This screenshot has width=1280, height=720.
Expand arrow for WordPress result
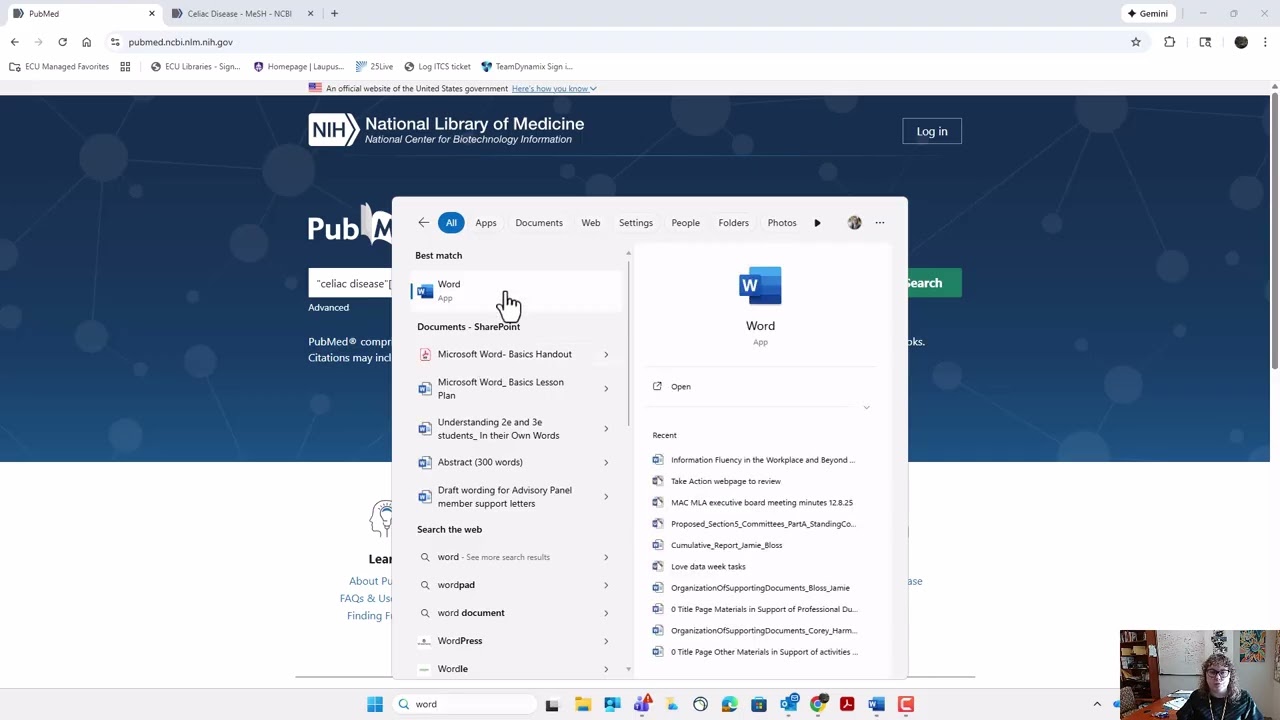[606, 641]
